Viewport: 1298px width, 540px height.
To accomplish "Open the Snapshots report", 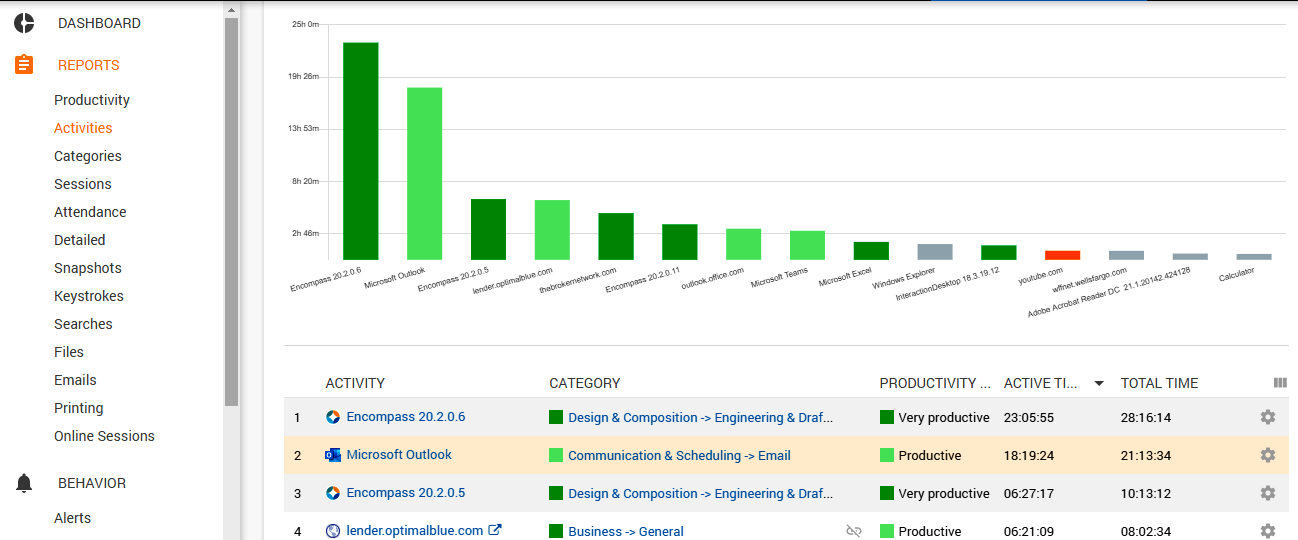I will pos(88,268).
